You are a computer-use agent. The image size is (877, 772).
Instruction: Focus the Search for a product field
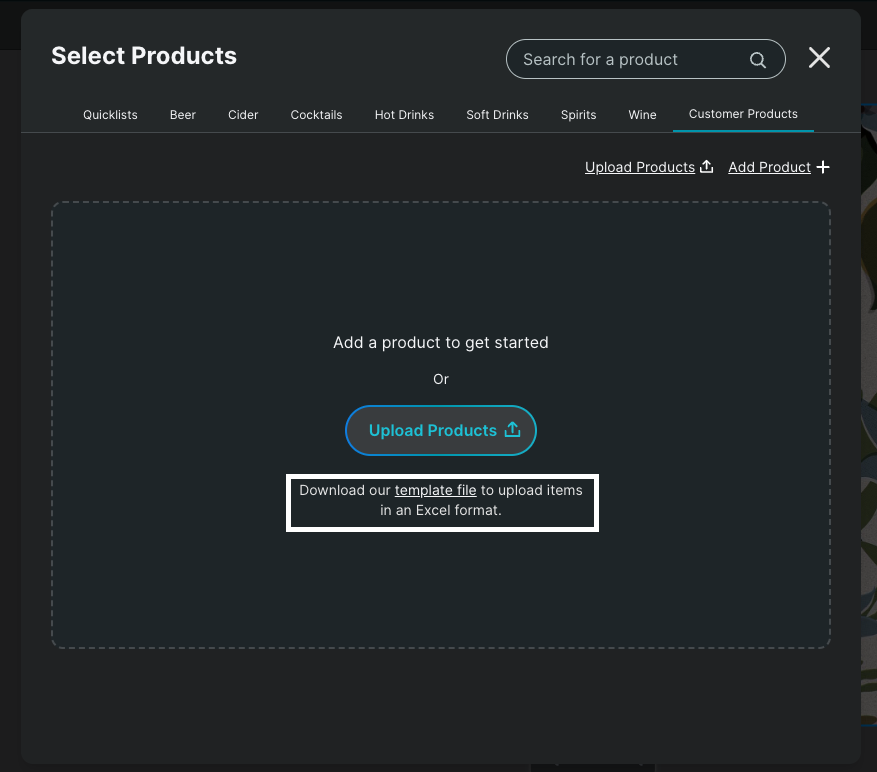pos(630,60)
